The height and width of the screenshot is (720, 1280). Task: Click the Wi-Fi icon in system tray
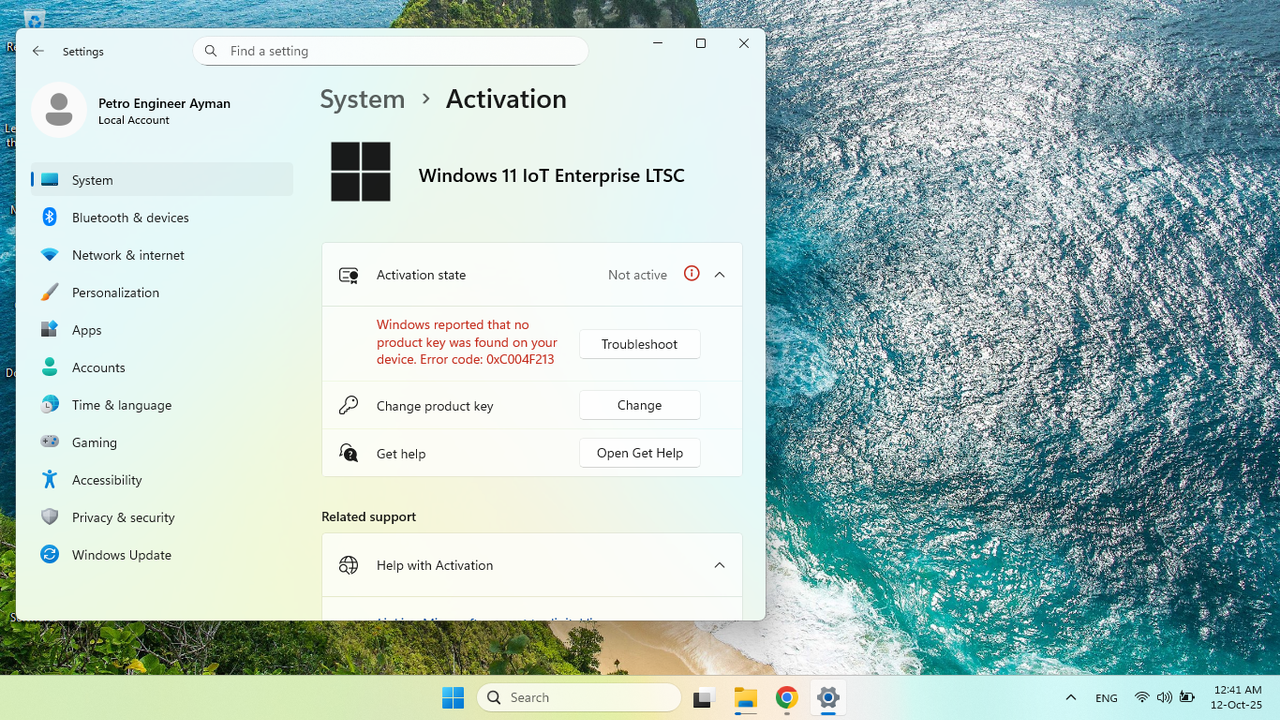pyautogui.click(x=1142, y=697)
